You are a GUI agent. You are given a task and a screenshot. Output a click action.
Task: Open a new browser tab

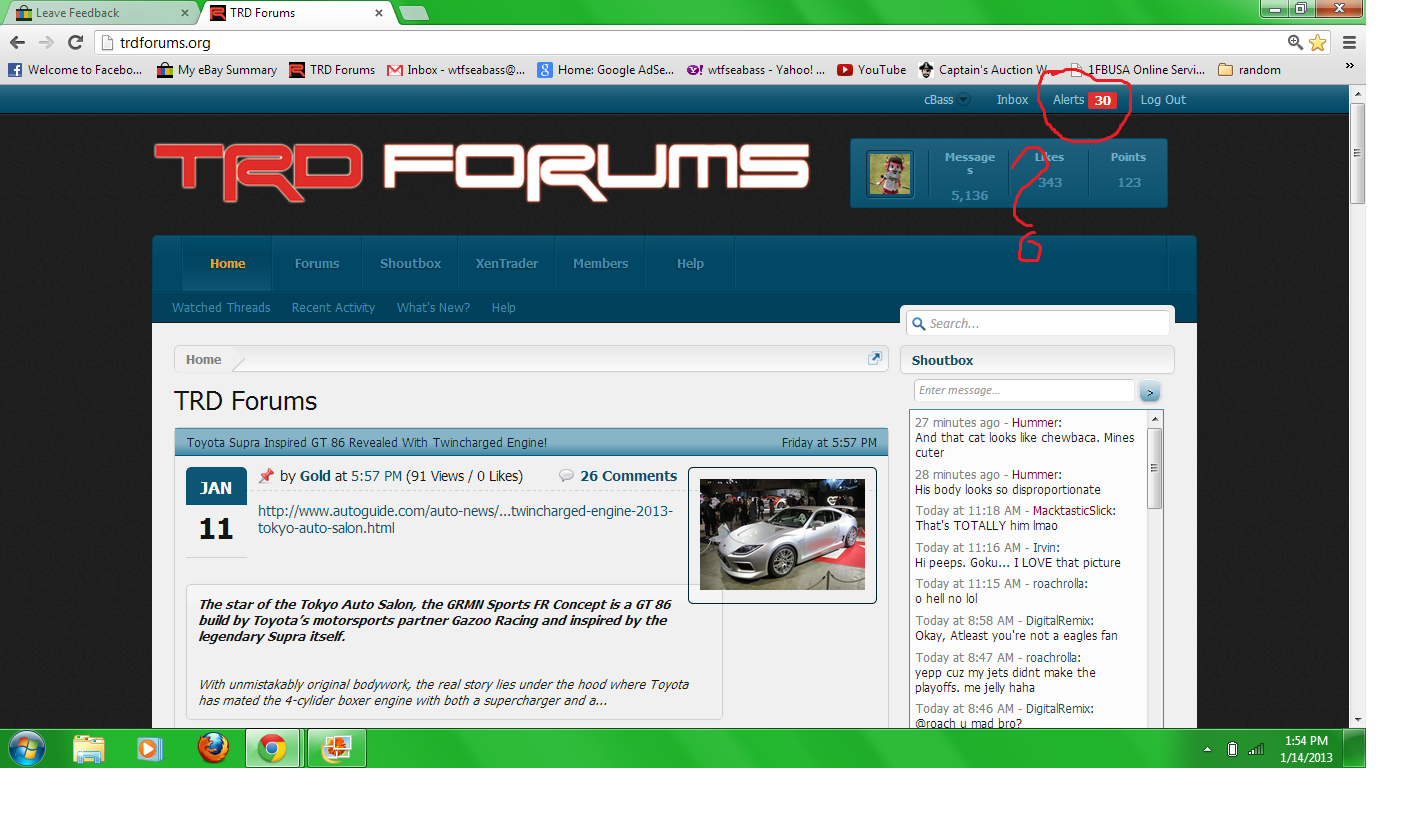coord(413,13)
